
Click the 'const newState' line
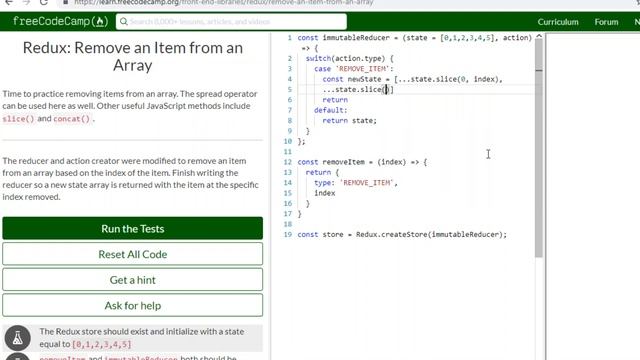[412, 79]
